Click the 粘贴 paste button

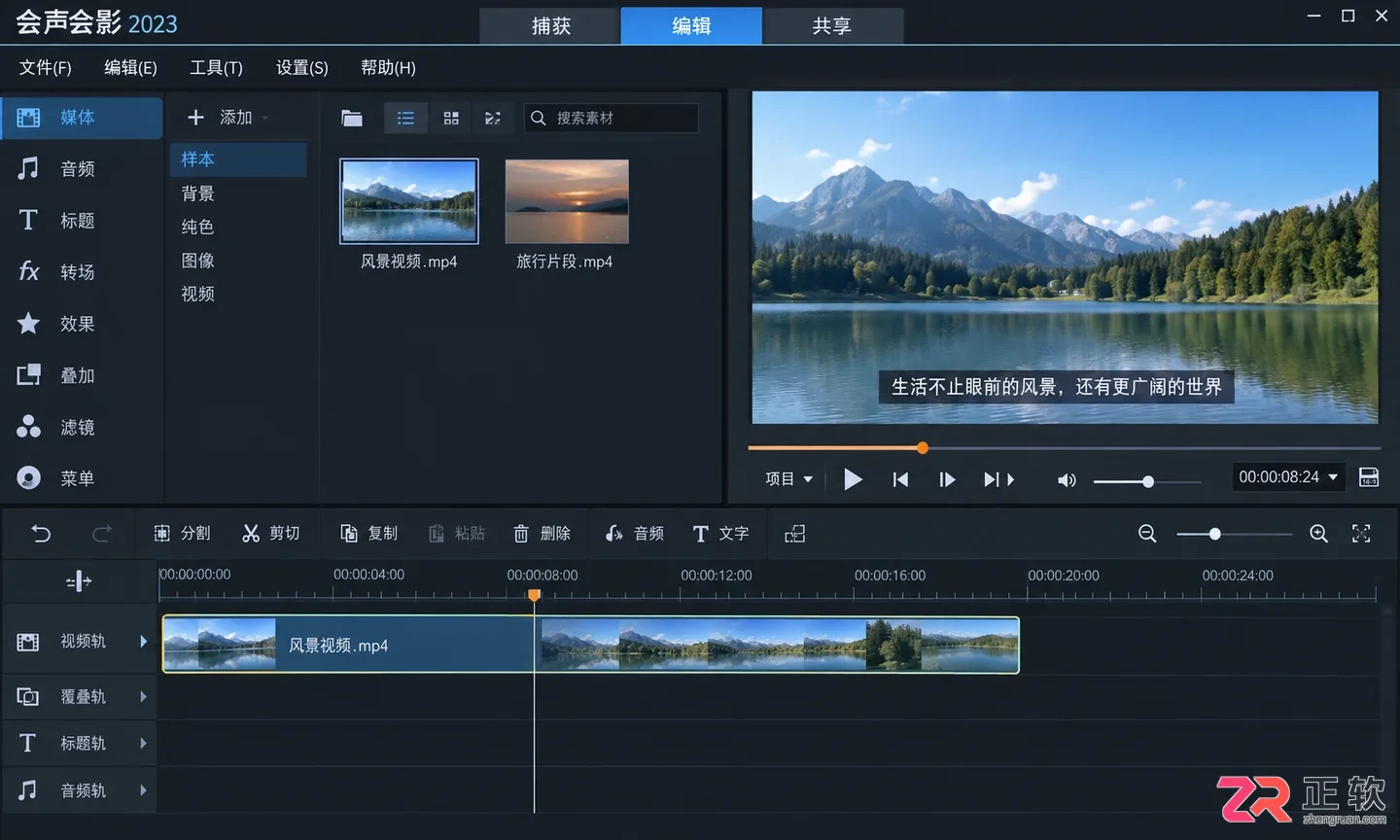[457, 534]
